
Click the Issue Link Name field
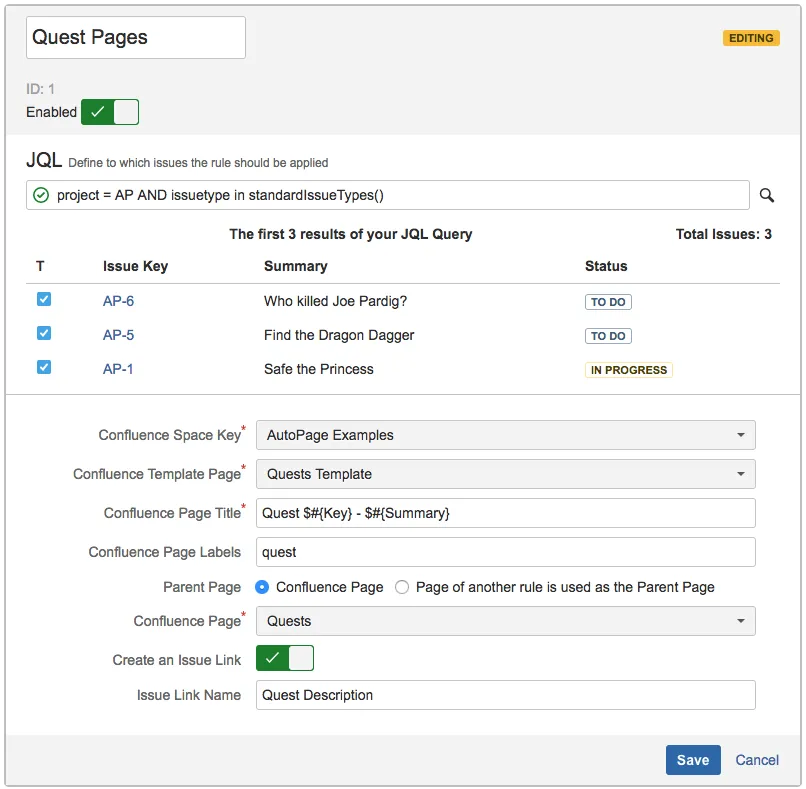pos(505,695)
